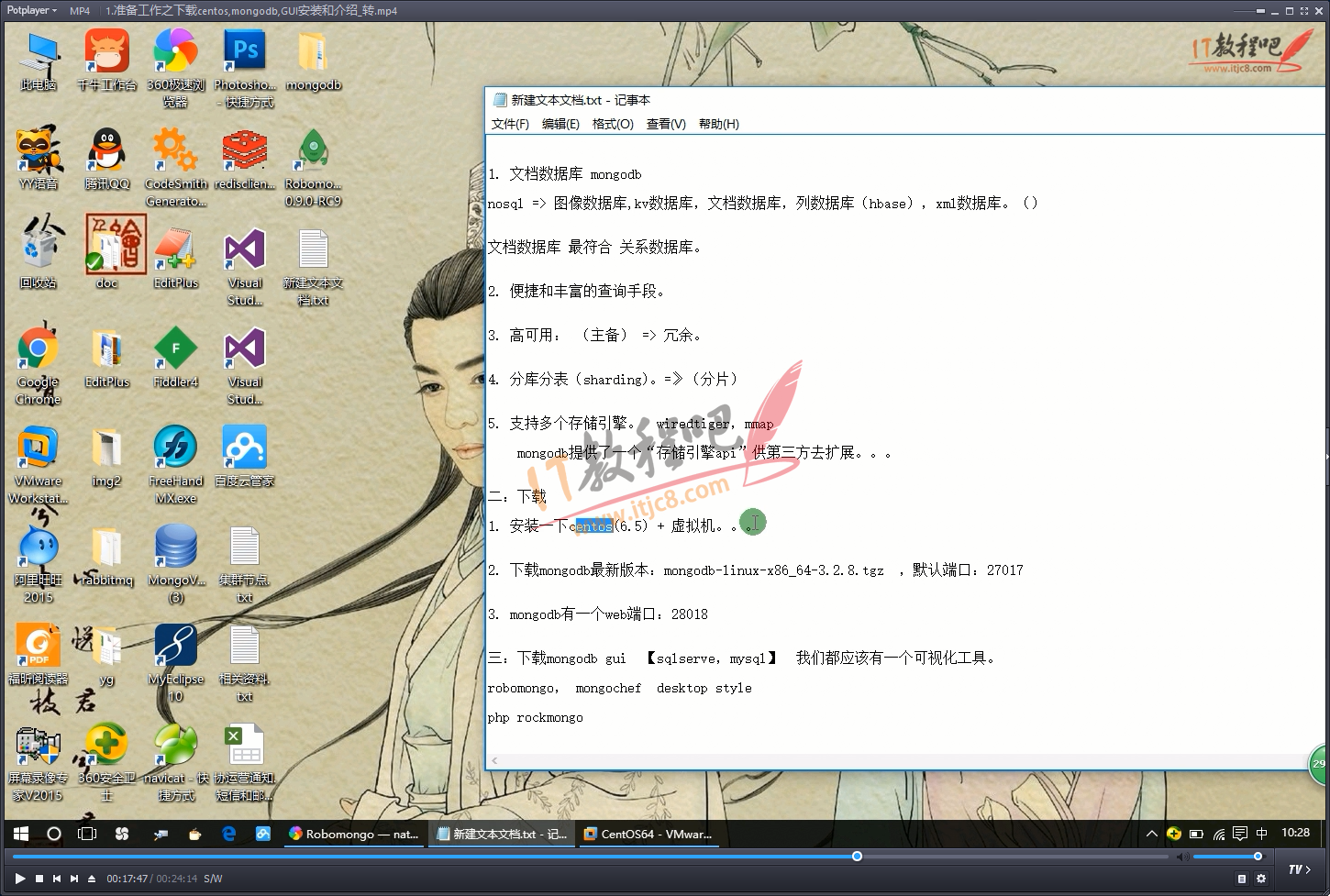Select the 集群节点.txt file icon
The height and width of the screenshot is (896, 1330).
click(245, 564)
